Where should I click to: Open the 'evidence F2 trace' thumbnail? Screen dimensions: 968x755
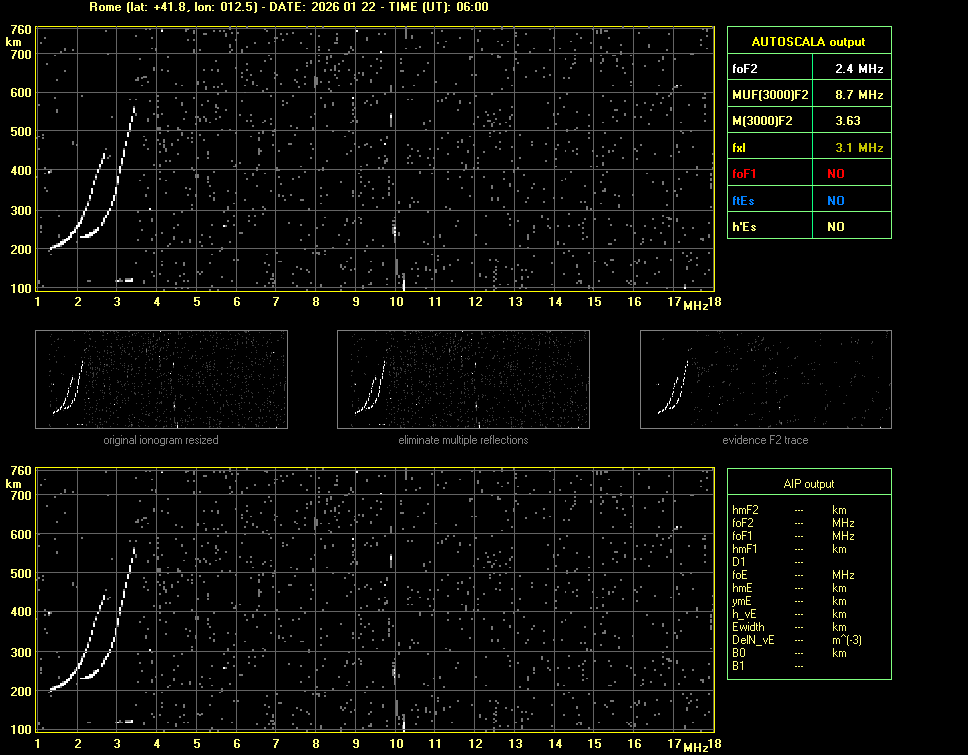[x=765, y=379]
